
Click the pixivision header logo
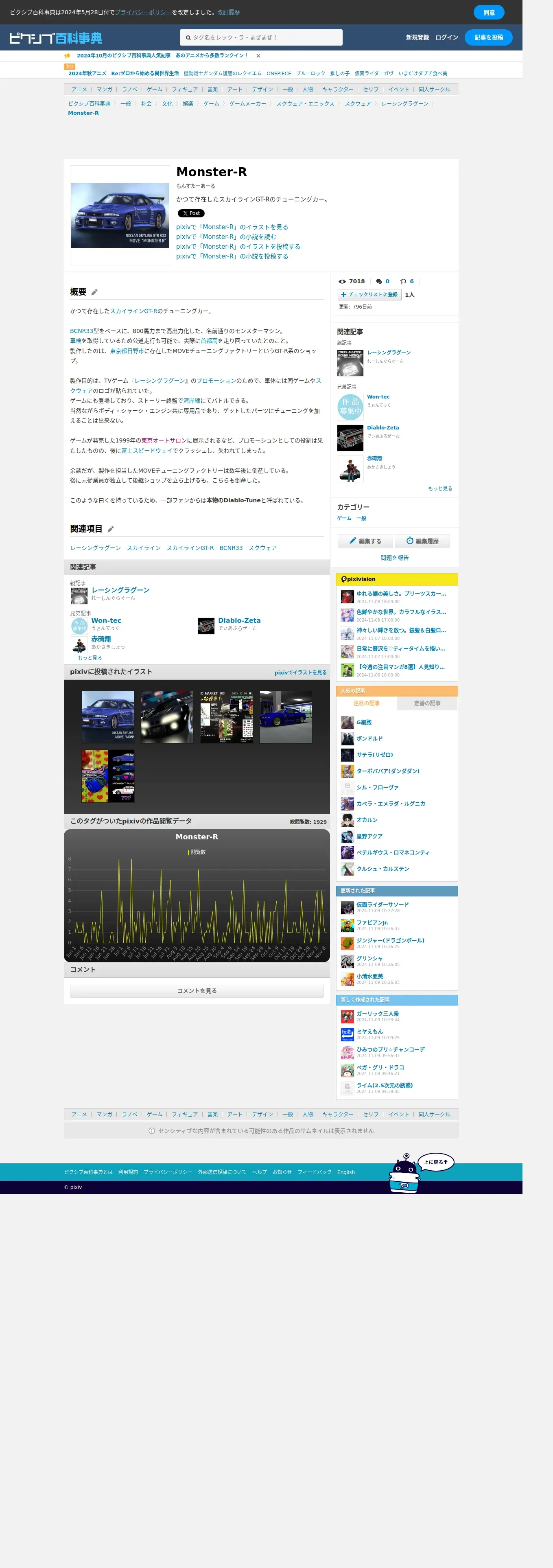click(x=358, y=580)
